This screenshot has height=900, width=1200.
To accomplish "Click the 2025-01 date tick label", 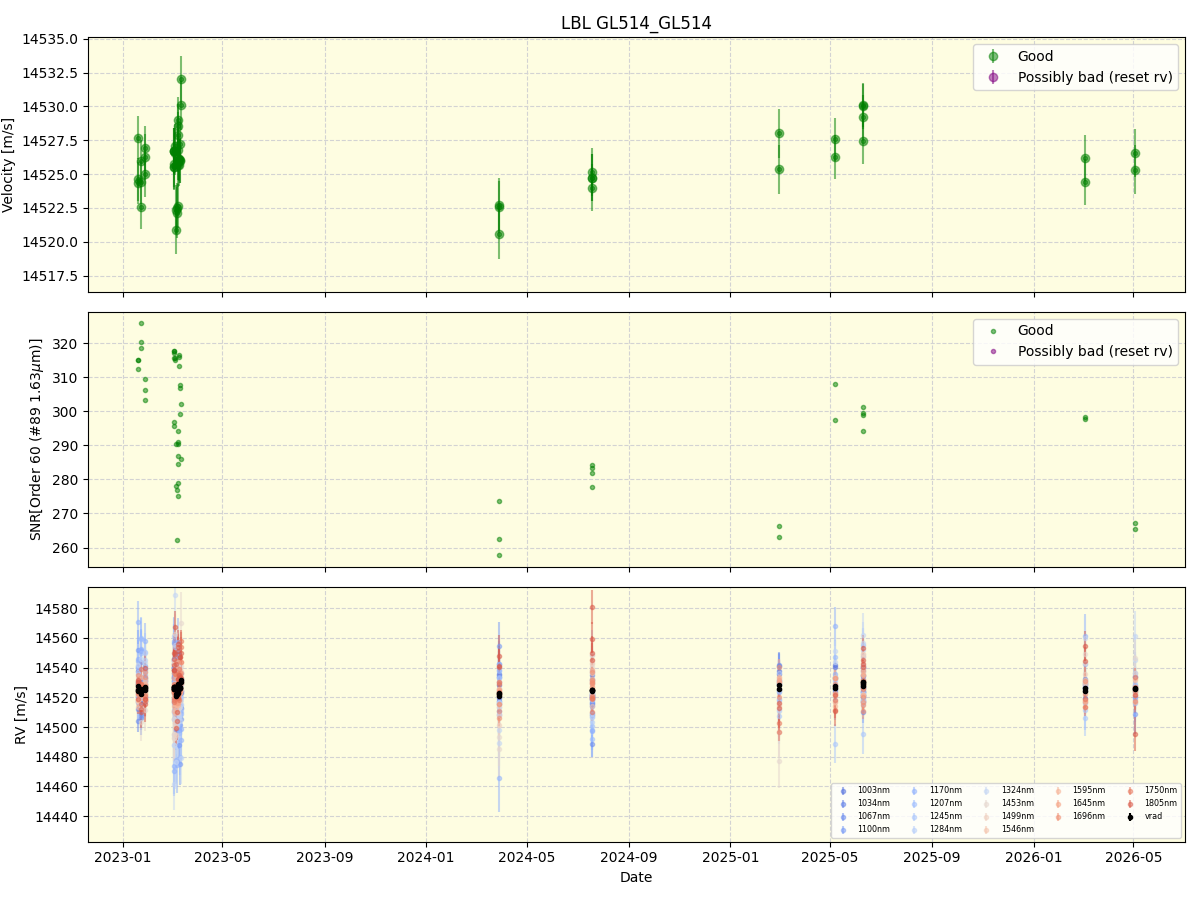I will [731, 857].
